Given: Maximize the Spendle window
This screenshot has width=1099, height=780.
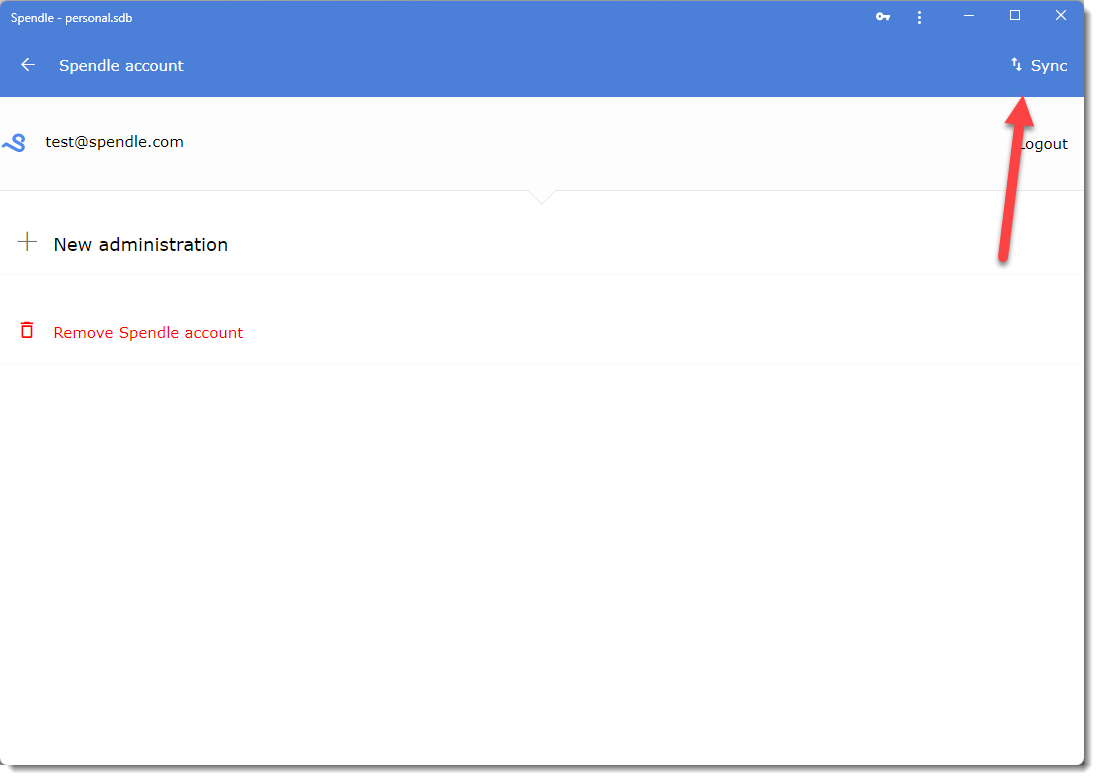Looking at the screenshot, I should (1014, 15).
